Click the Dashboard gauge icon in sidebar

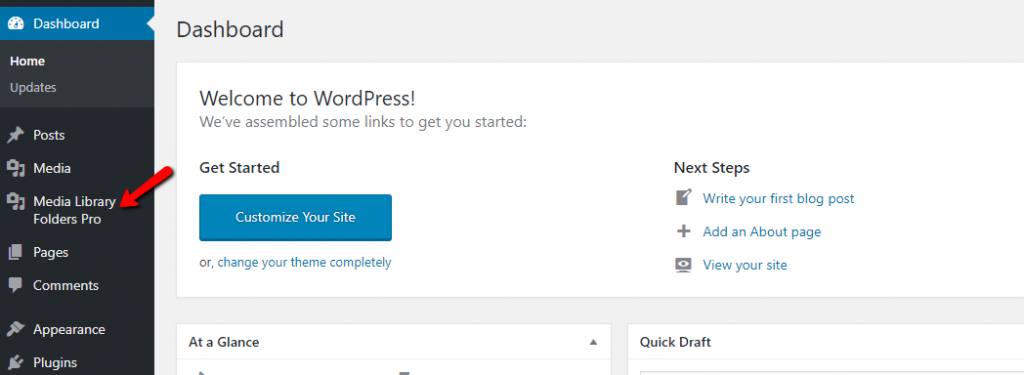click(16, 24)
